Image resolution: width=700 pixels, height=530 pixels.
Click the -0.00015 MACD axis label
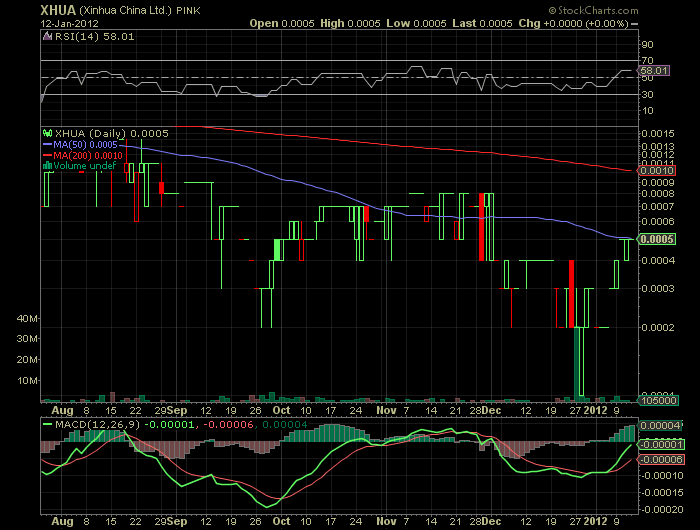point(662,492)
